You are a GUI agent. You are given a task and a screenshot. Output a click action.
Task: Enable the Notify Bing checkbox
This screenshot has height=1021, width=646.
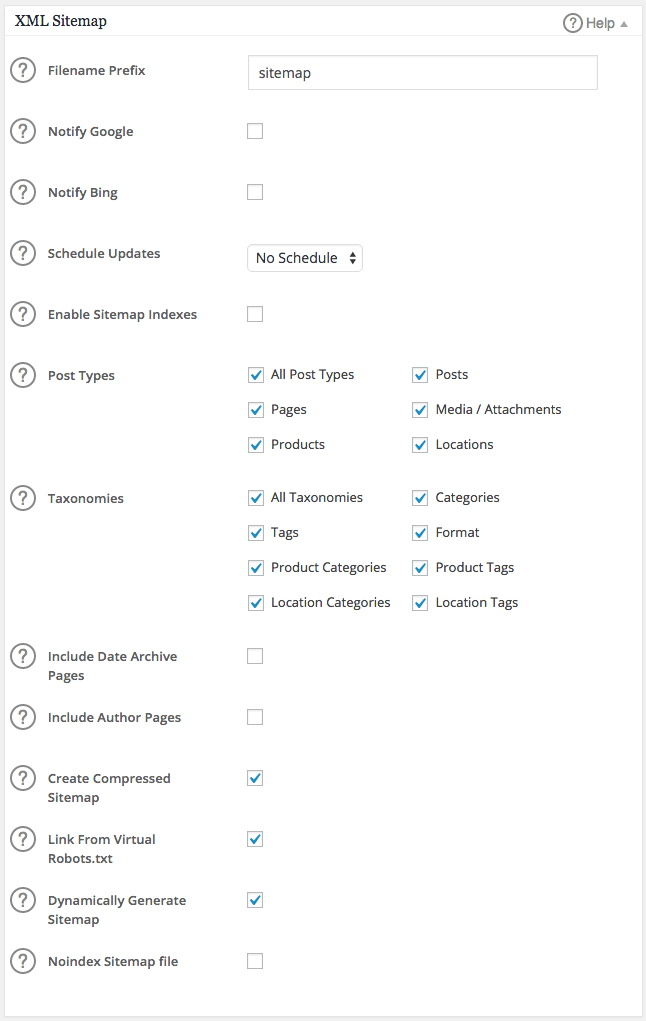click(255, 192)
